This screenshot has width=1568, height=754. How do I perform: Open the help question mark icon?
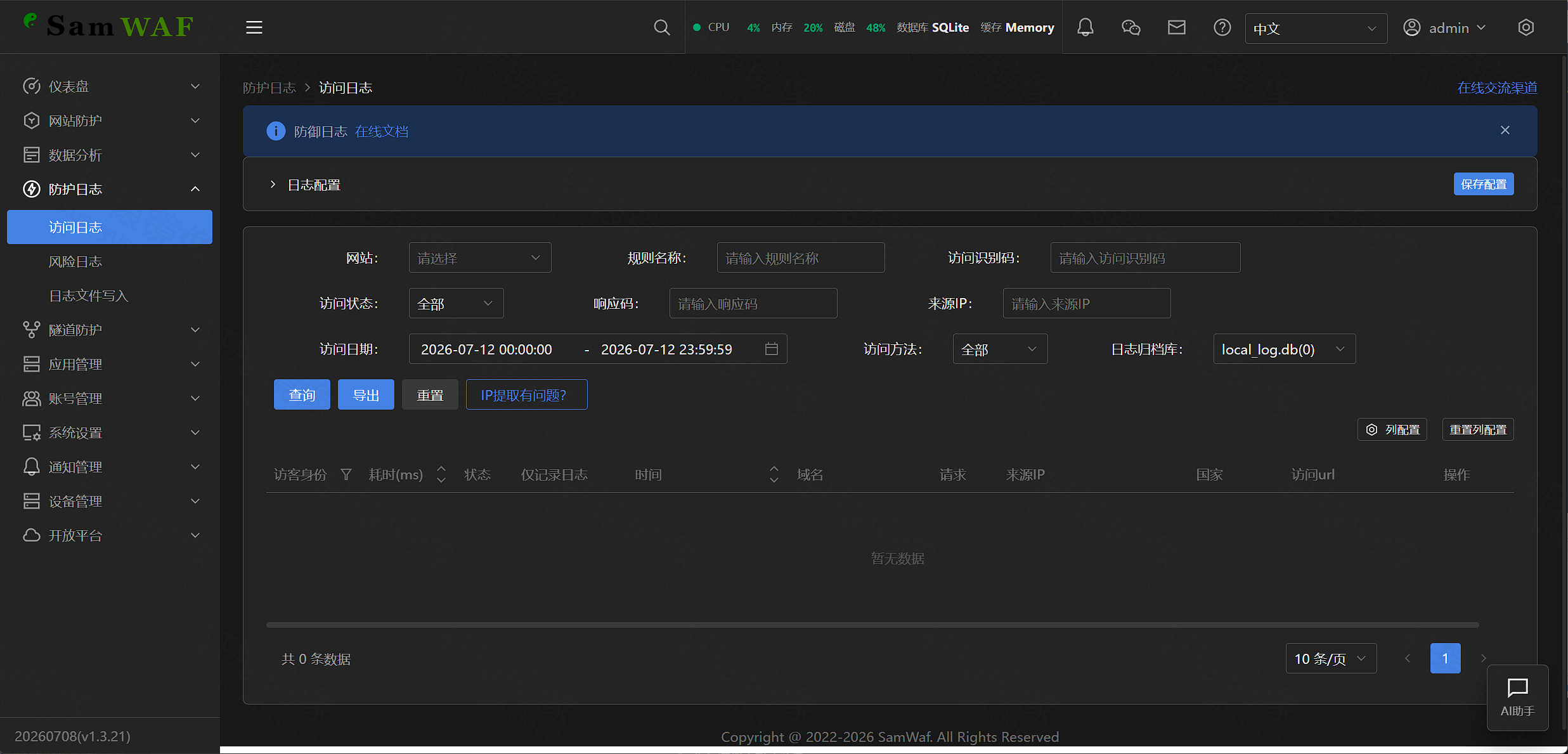pyautogui.click(x=1222, y=27)
